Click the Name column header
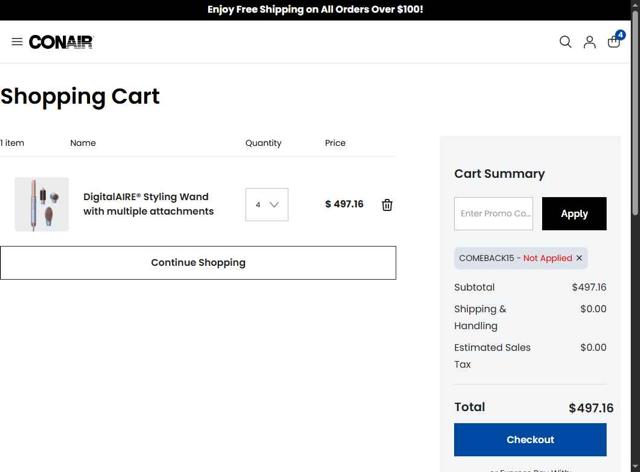The image size is (640, 472). coord(83,143)
